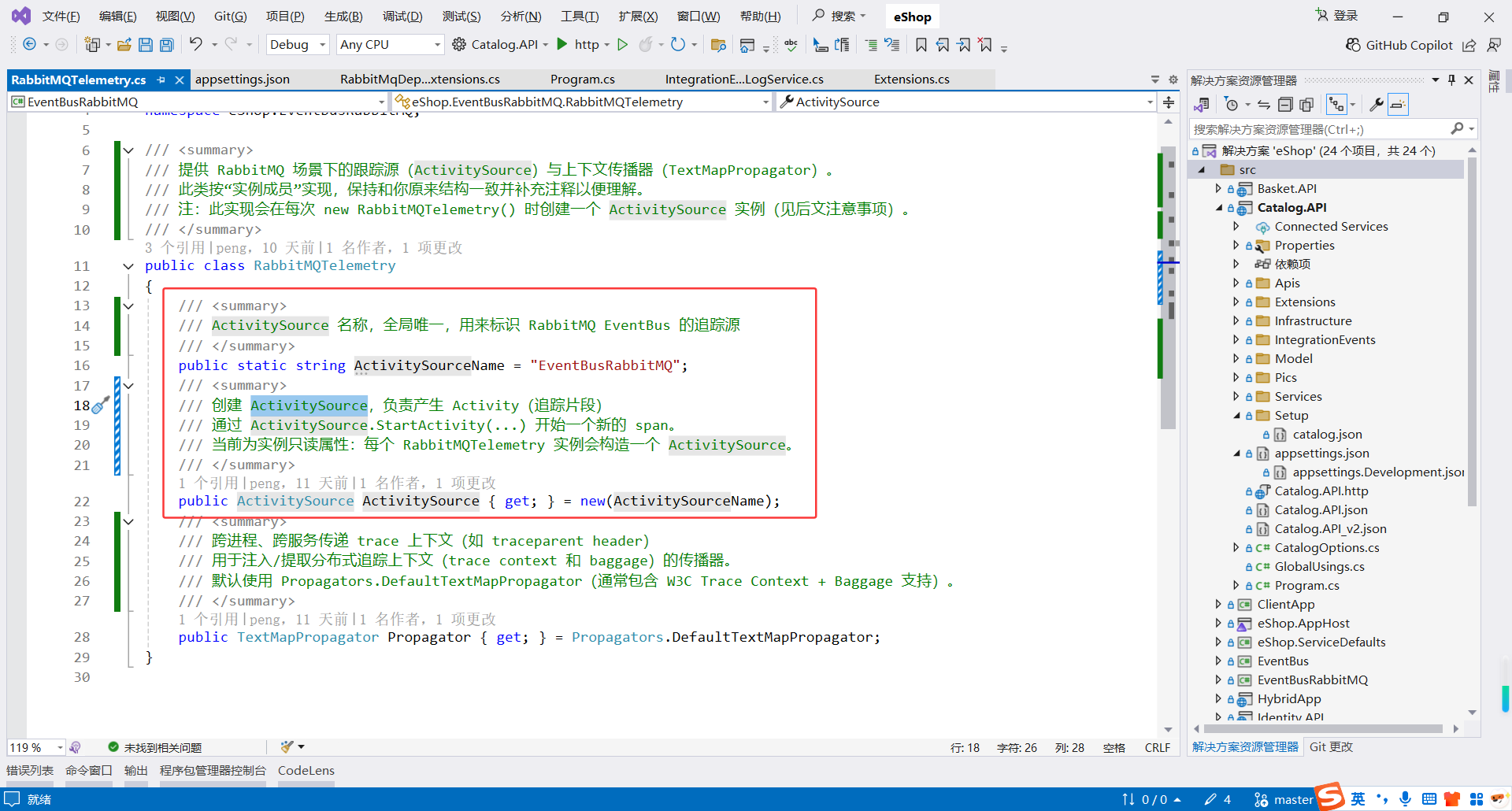
Task: Open the Git menu
Action: point(229,16)
